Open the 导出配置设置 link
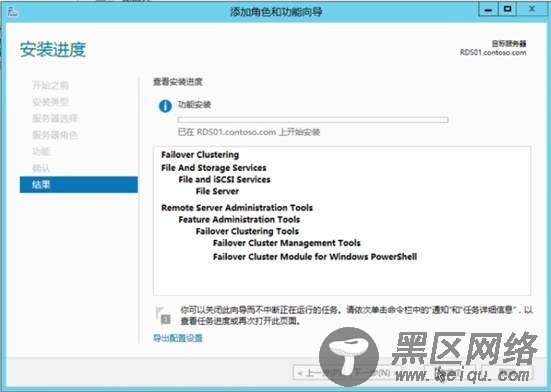Viewport: 551px width, 392px height. pyautogui.click(x=178, y=338)
